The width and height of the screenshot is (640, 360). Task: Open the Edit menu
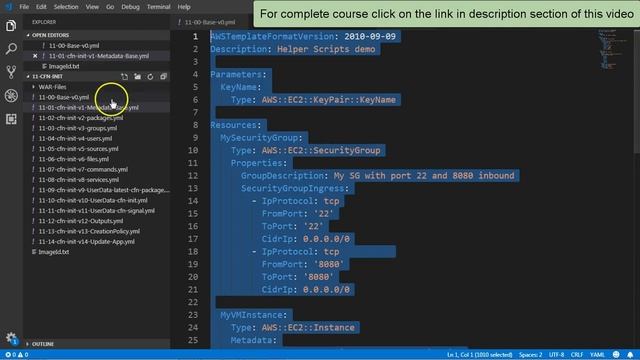tap(41, 7)
